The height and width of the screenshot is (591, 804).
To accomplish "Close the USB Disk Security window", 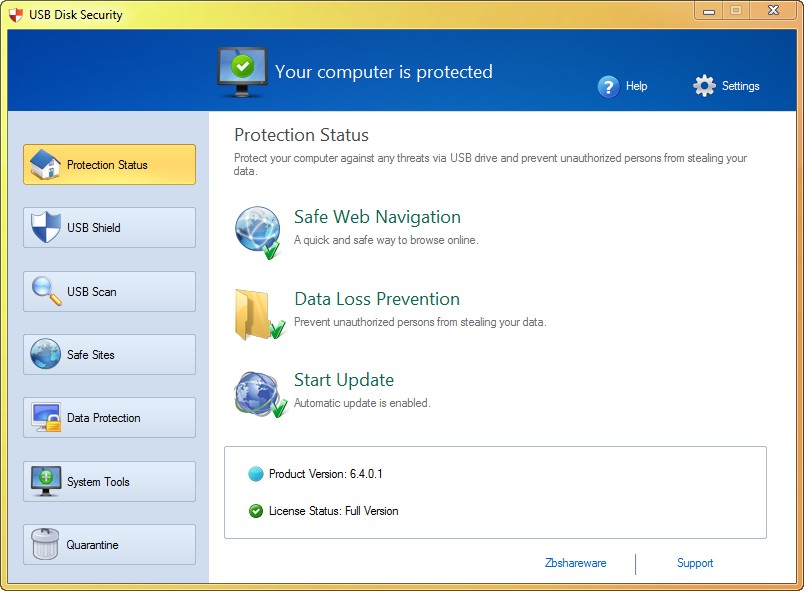I will tap(773, 10).
